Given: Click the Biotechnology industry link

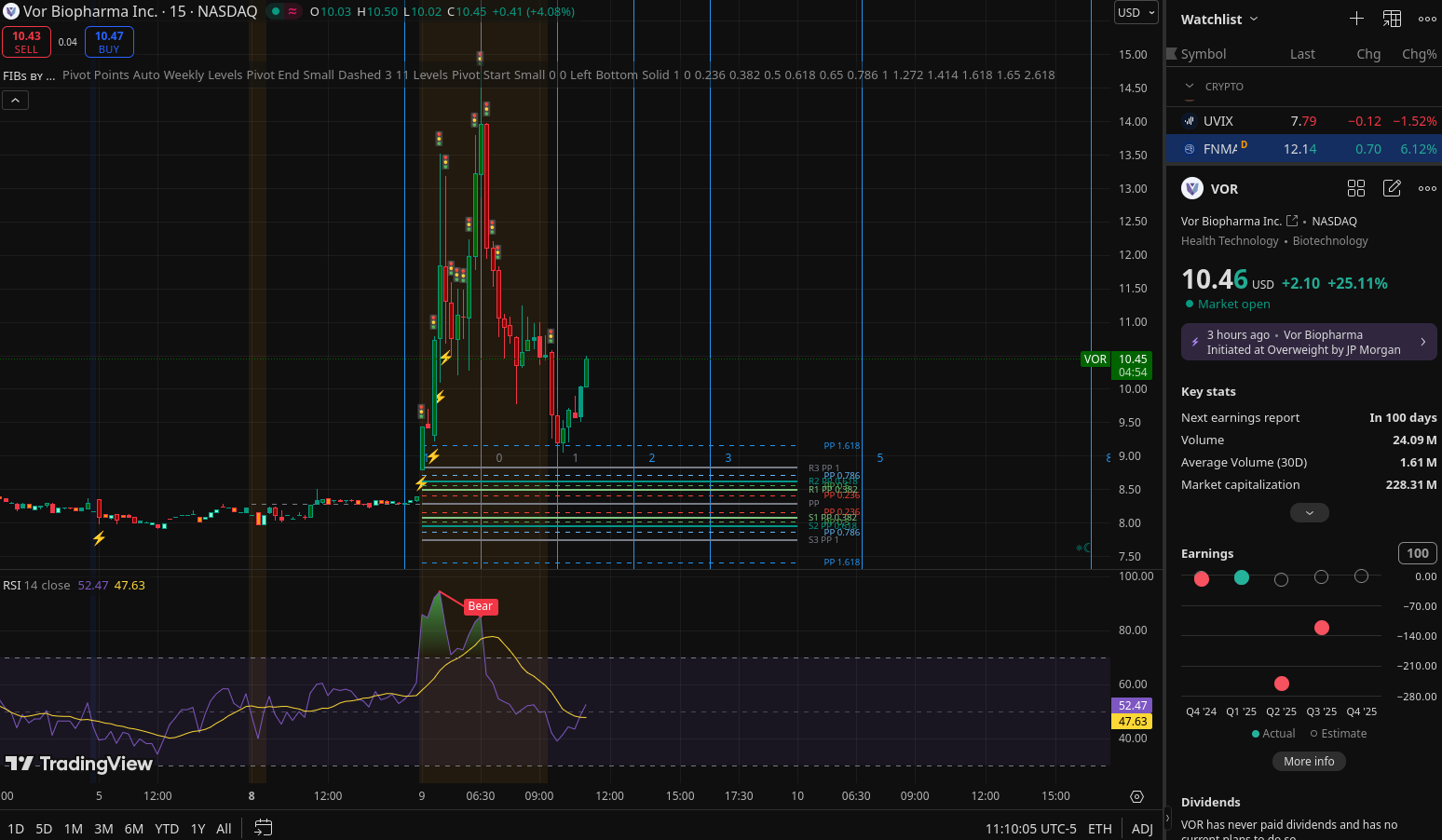Looking at the screenshot, I should 1330,241.
